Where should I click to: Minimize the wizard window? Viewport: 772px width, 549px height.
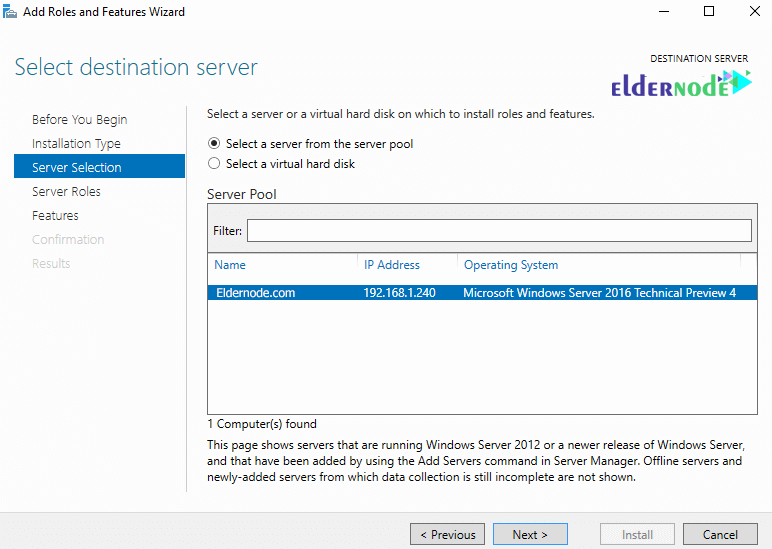pos(664,11)
